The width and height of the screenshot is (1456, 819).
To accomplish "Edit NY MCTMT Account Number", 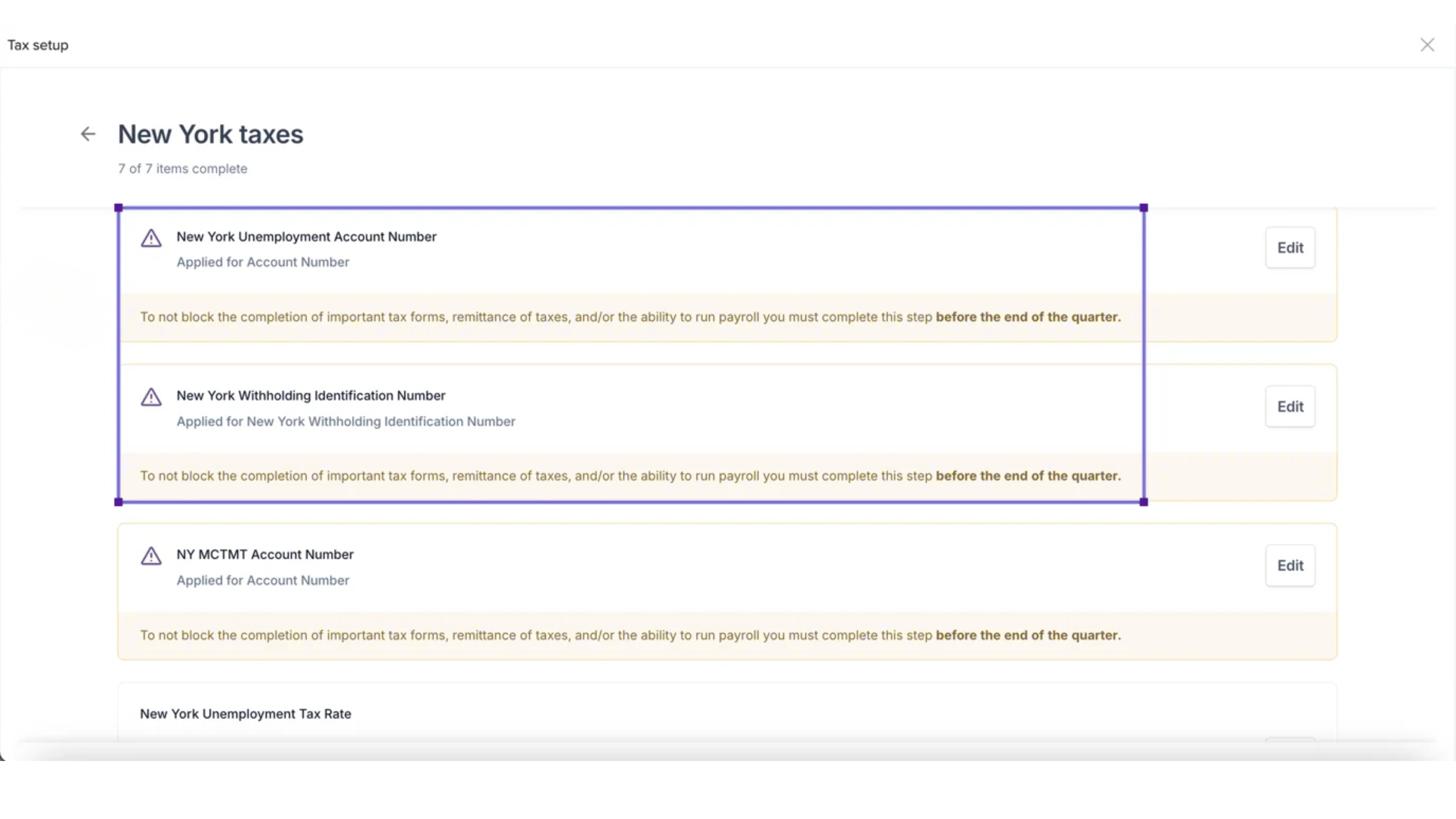I will click(1290, 565).
